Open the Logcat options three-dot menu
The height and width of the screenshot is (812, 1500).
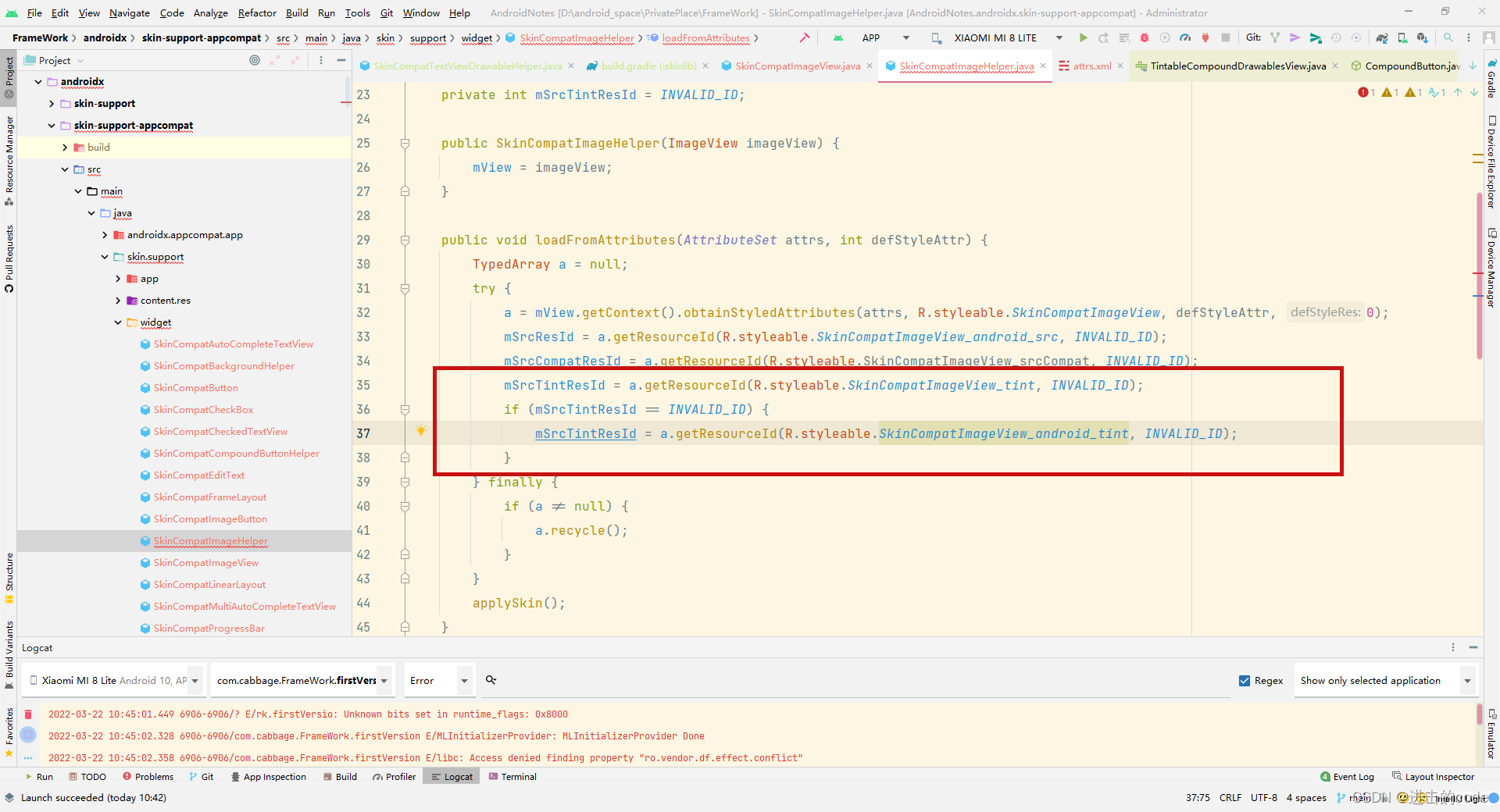point(1453,647)
